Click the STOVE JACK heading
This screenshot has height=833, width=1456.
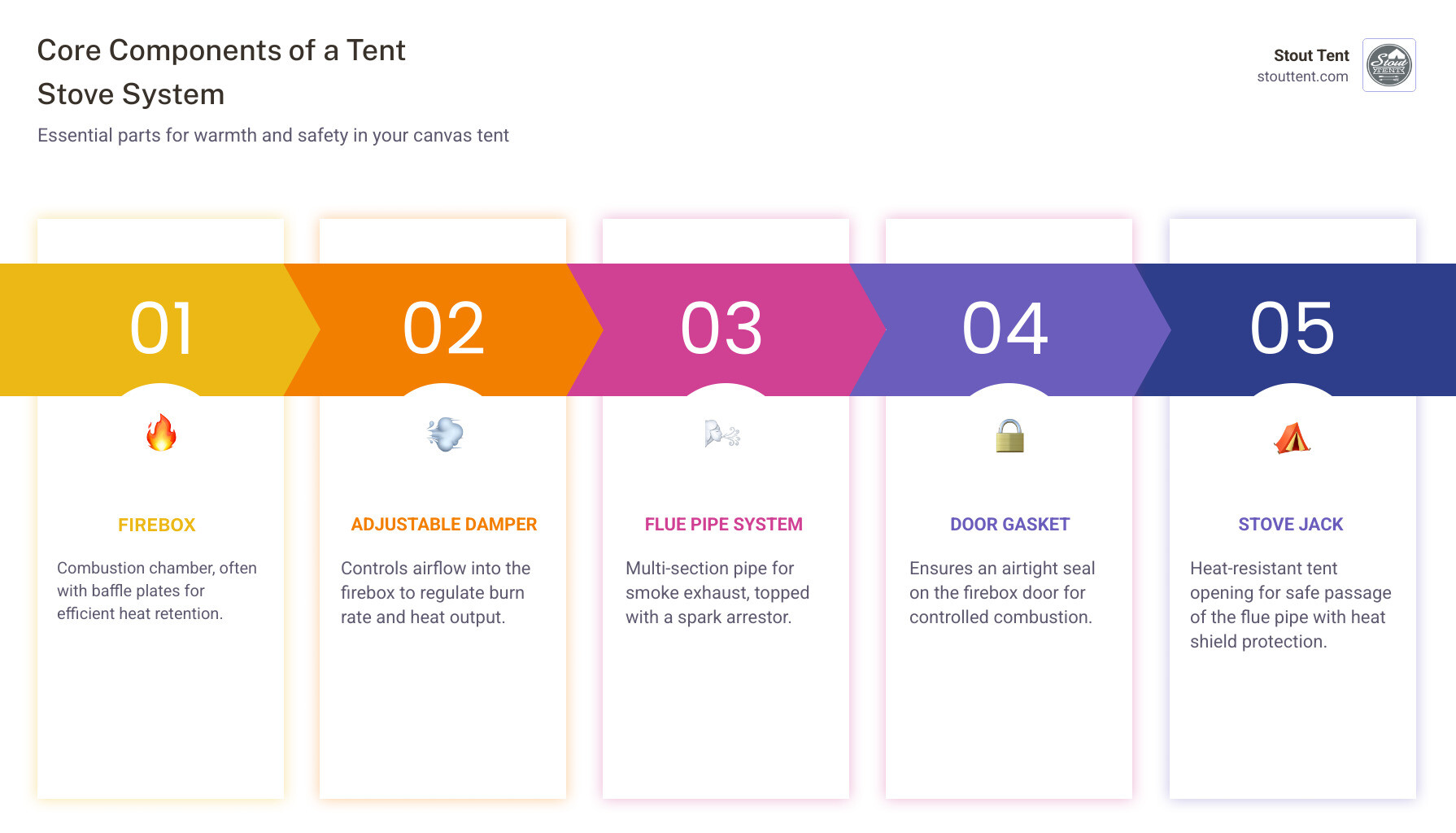1291,525
